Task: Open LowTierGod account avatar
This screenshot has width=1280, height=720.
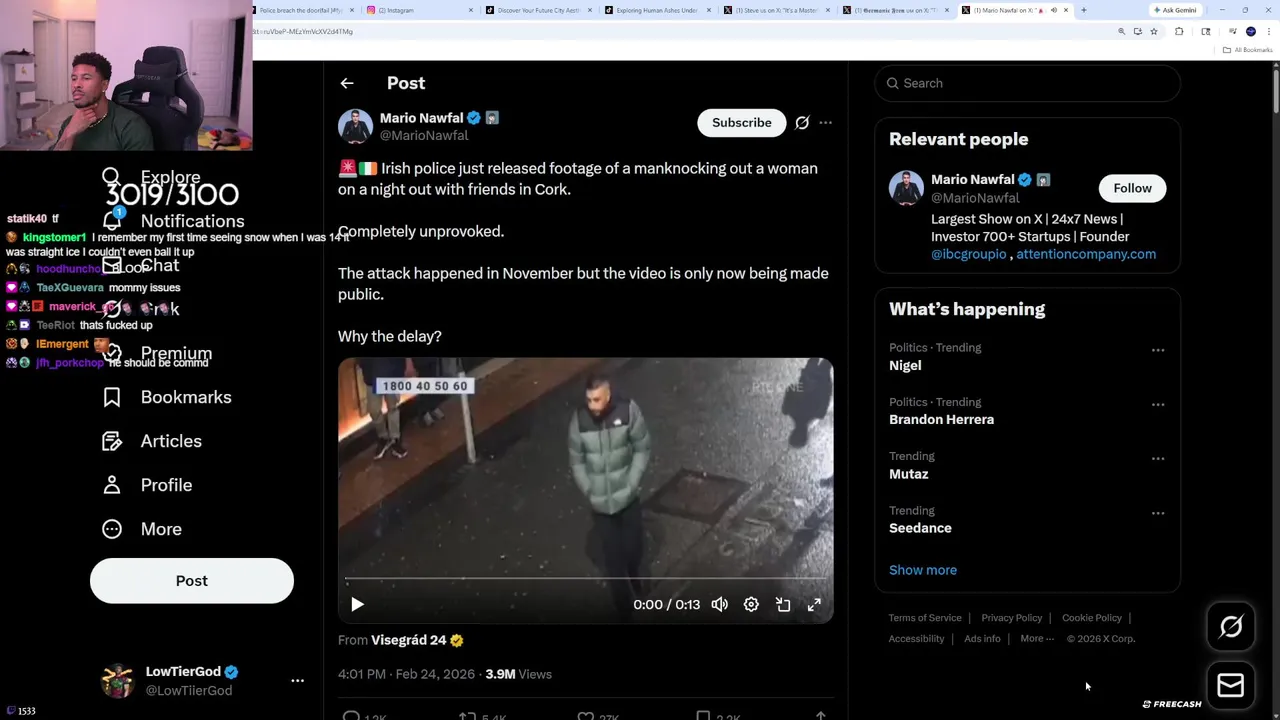Action: [118, 680]
